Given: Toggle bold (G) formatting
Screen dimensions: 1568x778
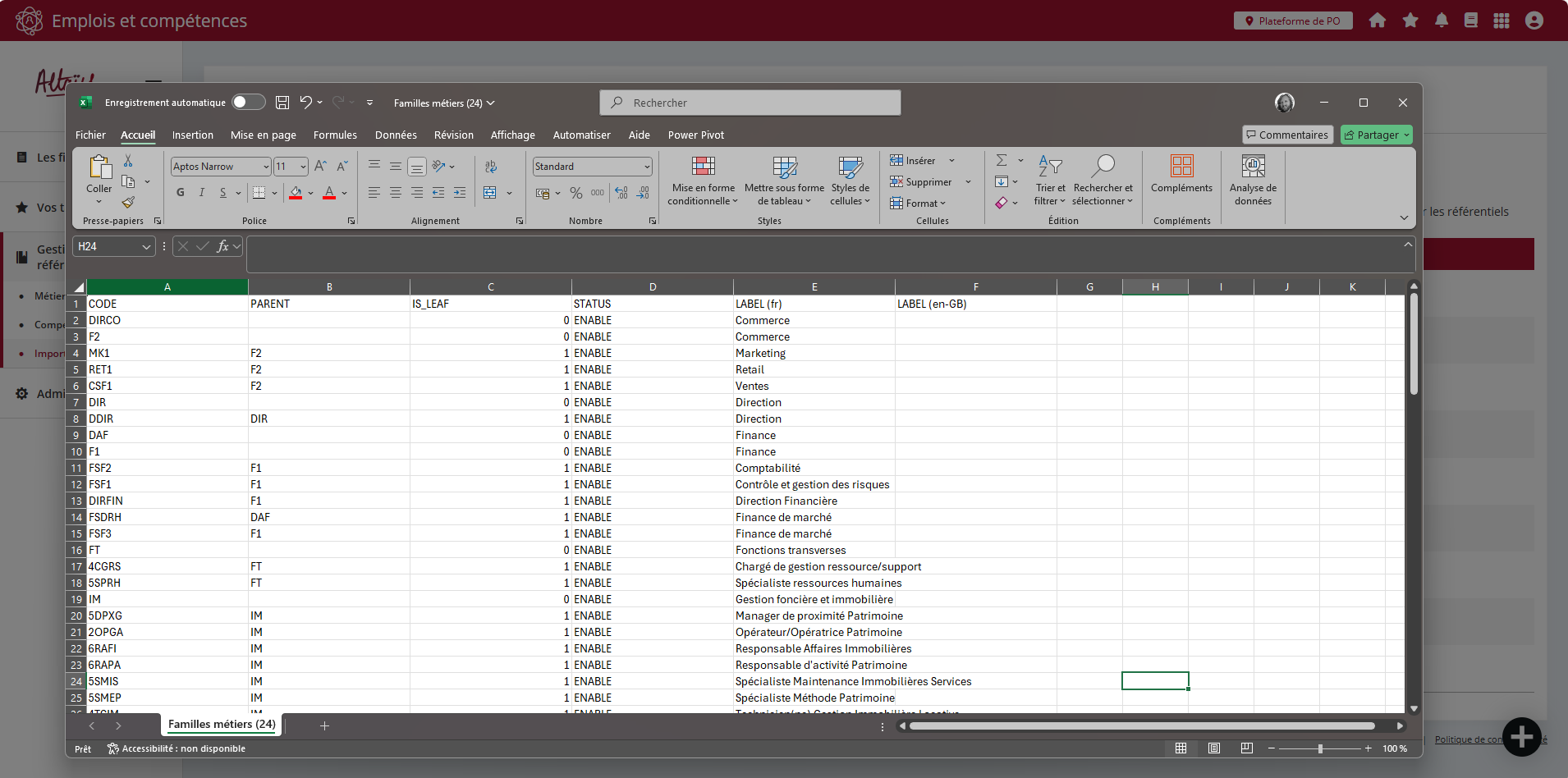Looking at the screenshot, I should coord(181,193).
